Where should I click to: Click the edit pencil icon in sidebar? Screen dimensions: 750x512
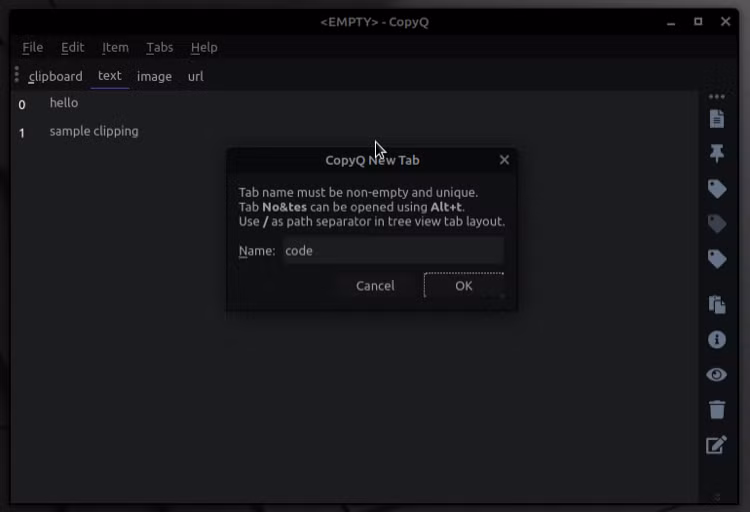[717, 445]
